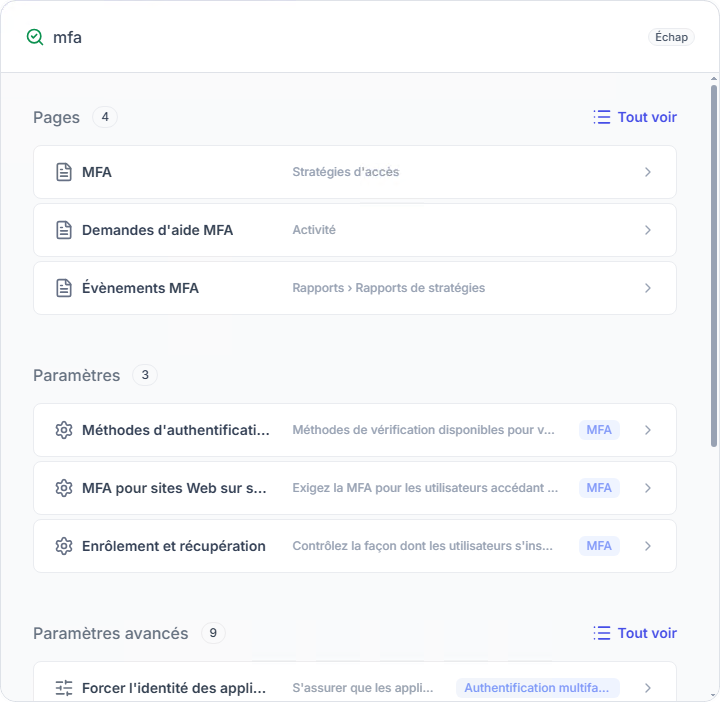Click the 'Paramètres' section heading
This screenshot has width=720, height=702.
coord(77,376)
